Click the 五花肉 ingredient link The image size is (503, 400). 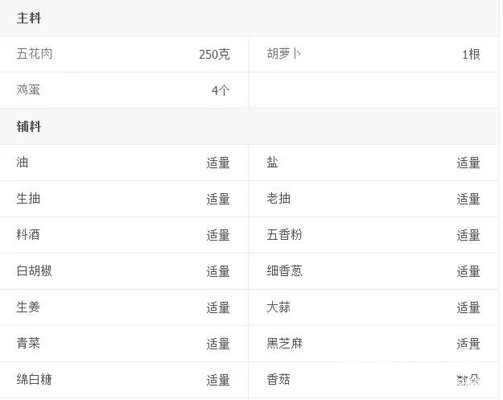[x=35, y=54]
